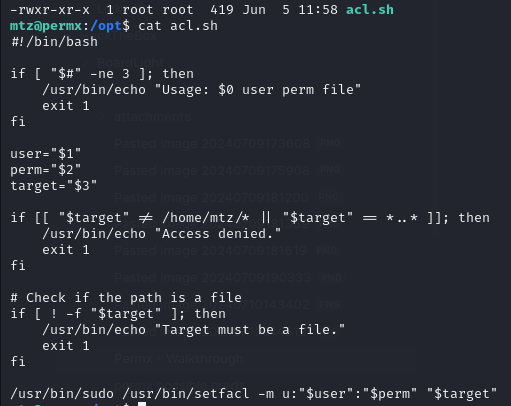Image resolution: width=511 pixels, height=406 pixels.
Task: Click the 'cat acl.sh' command text
Action: tap(178, 26)
